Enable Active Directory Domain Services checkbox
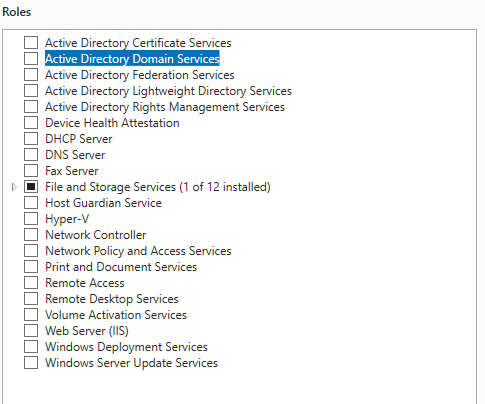Viewport: 485px width, 404px height. tap(31, 59)
